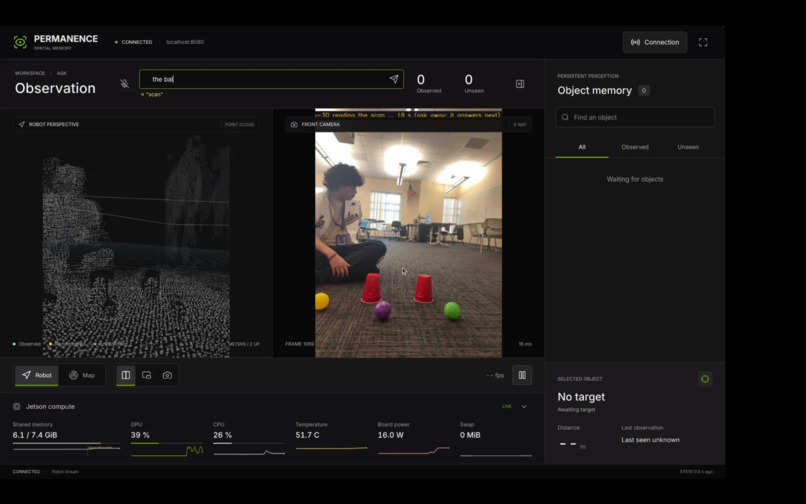
Task: Click the Robot Perspective navigation arrow icon
Action: pyautogui.click(x=22, y=124)
